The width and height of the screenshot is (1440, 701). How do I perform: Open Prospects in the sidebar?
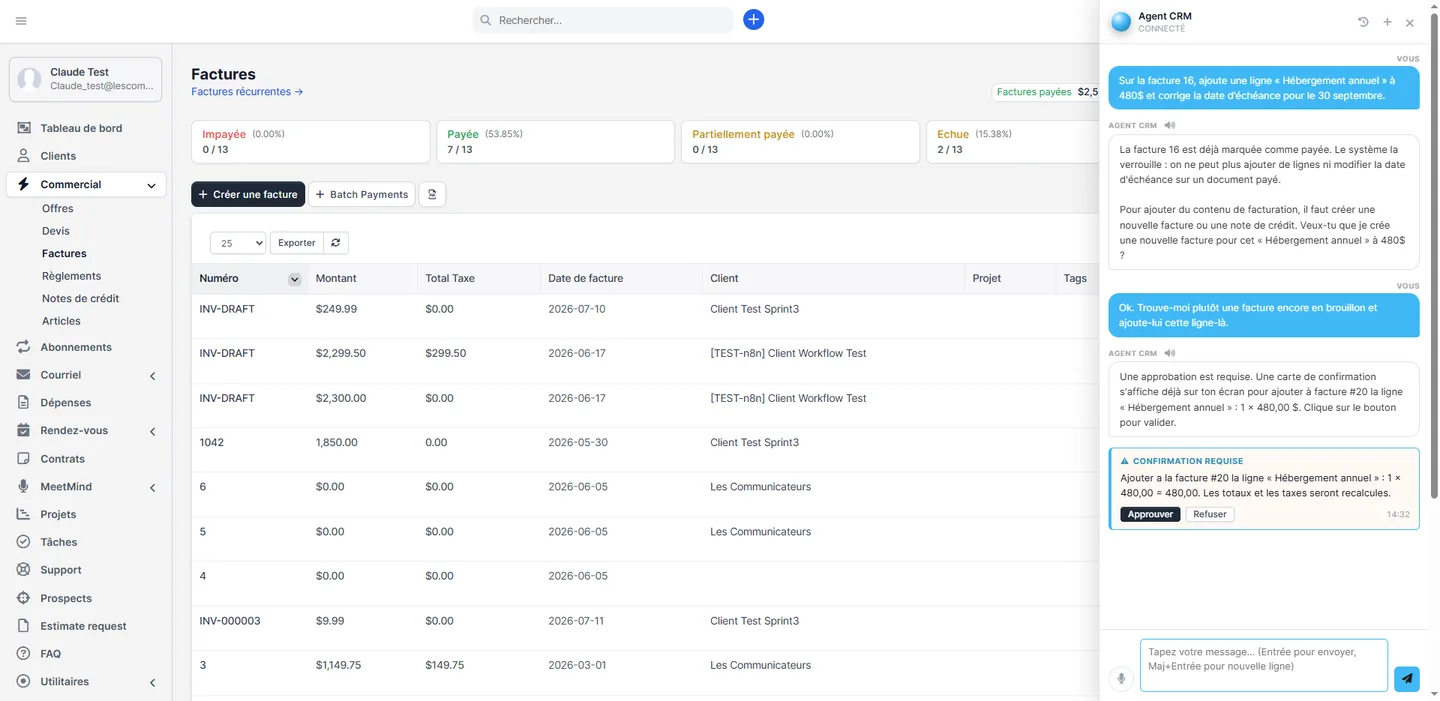66,598
